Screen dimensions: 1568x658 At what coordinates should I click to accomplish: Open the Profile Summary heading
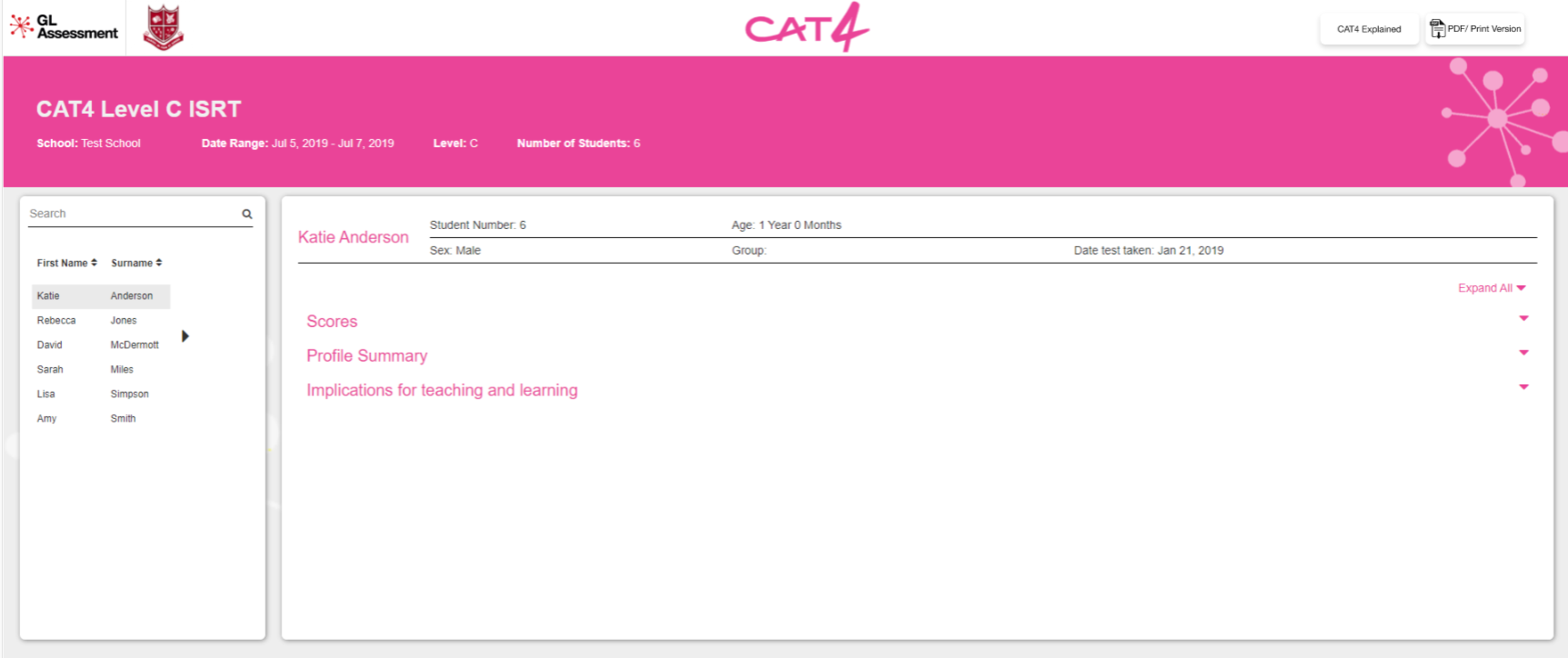(x=367, y=356)
